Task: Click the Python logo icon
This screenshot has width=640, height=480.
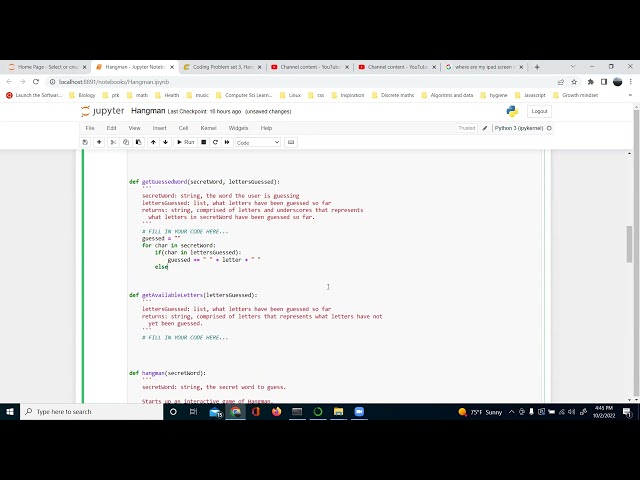Action: (512, 111)
